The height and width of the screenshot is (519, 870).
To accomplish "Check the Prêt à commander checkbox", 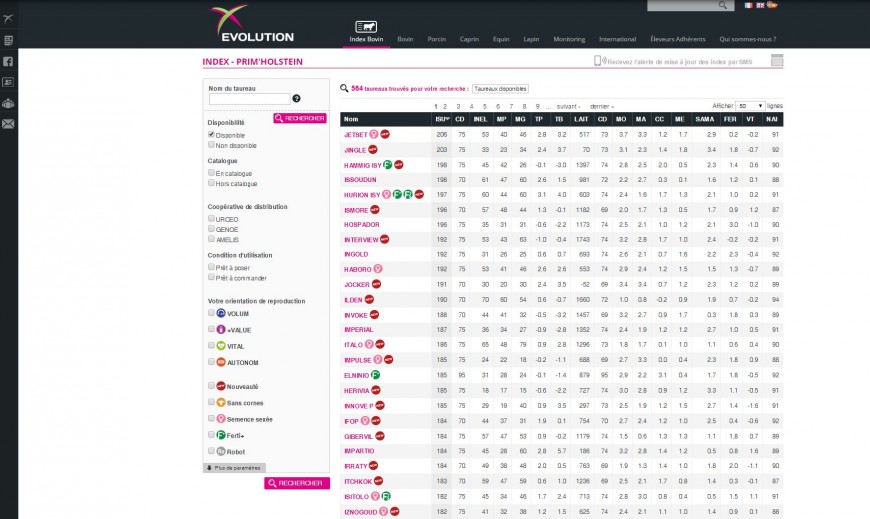I will coord(211,277).
